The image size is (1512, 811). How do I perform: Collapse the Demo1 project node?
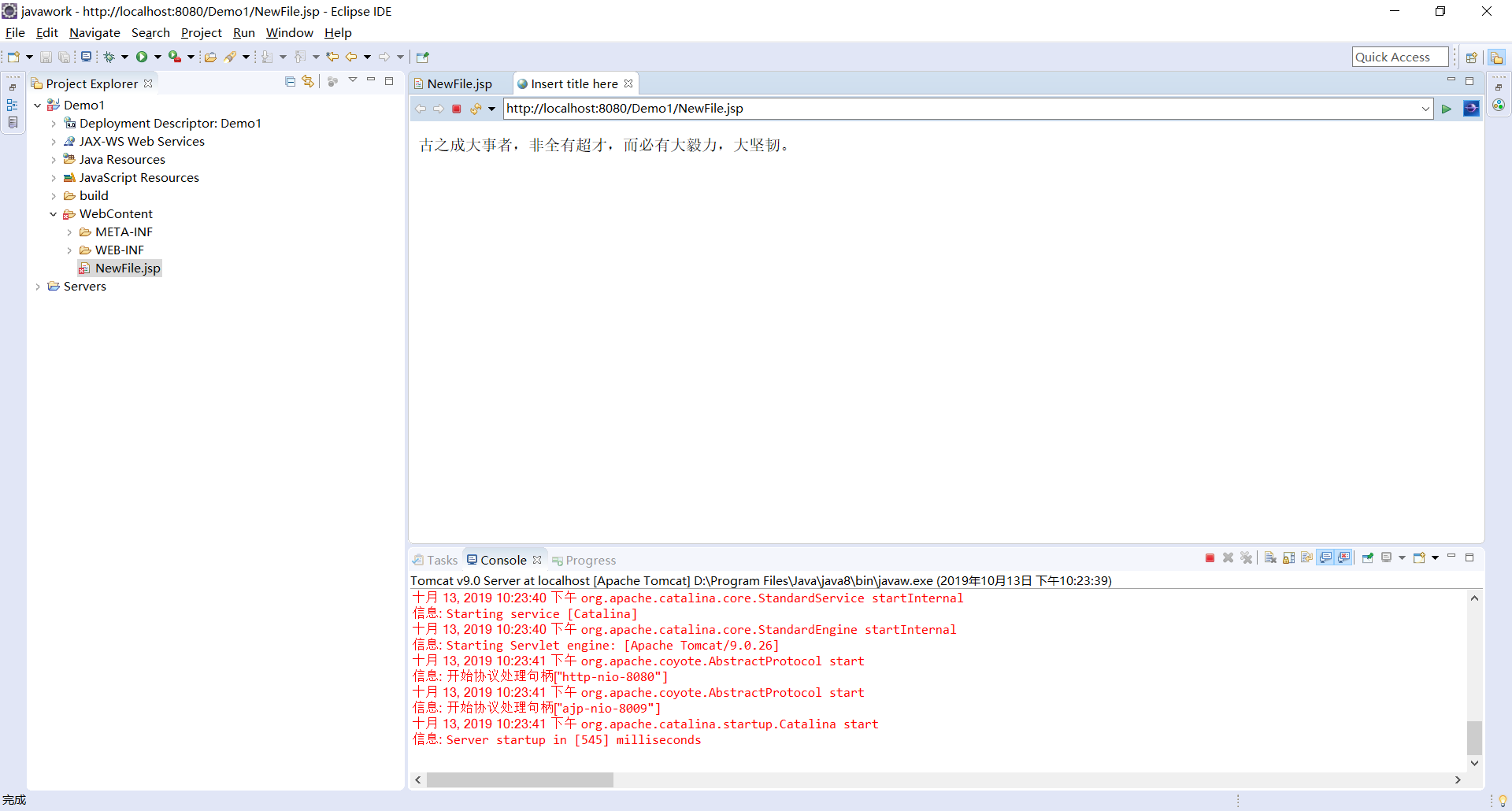pos(37,104)
